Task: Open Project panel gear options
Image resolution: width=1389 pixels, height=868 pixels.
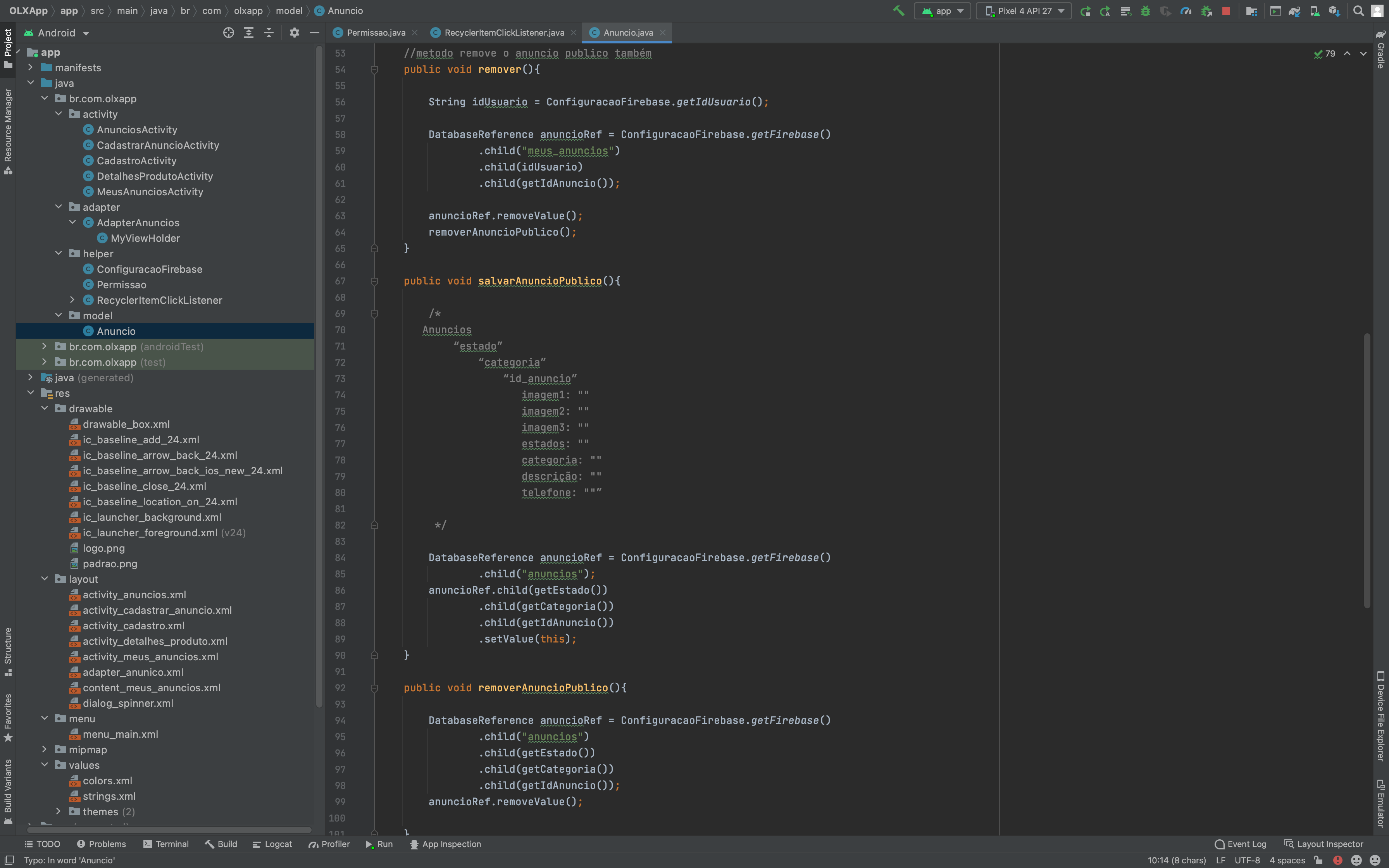Action: pyautogui.click(x=295, y=33)
